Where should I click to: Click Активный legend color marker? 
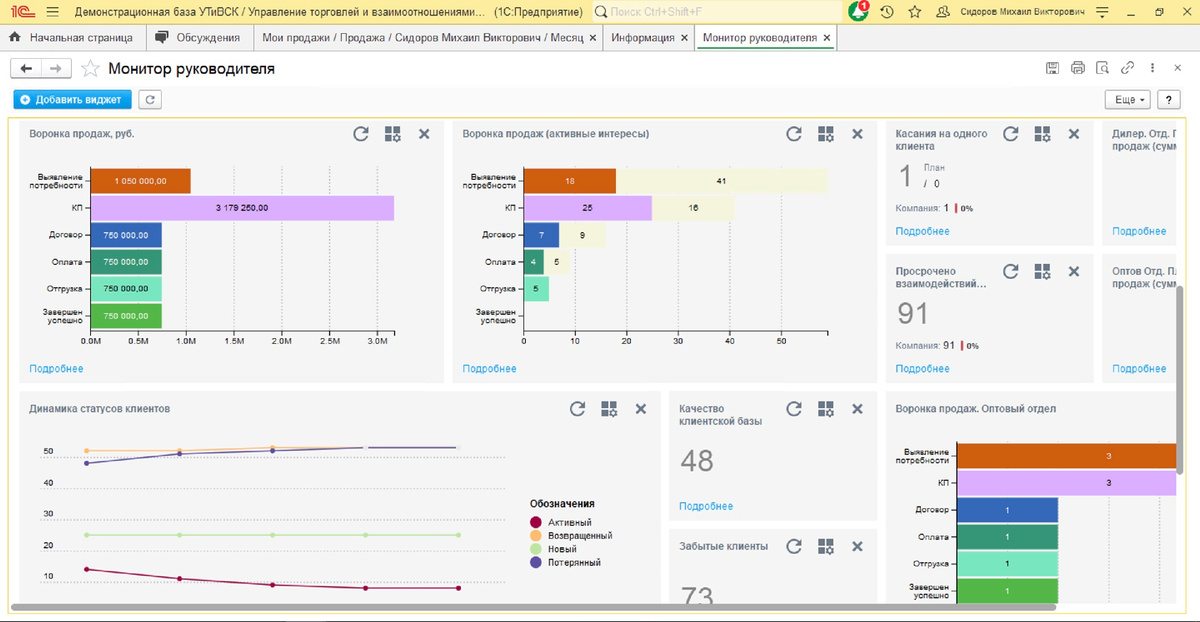click(x=536, y=522)
